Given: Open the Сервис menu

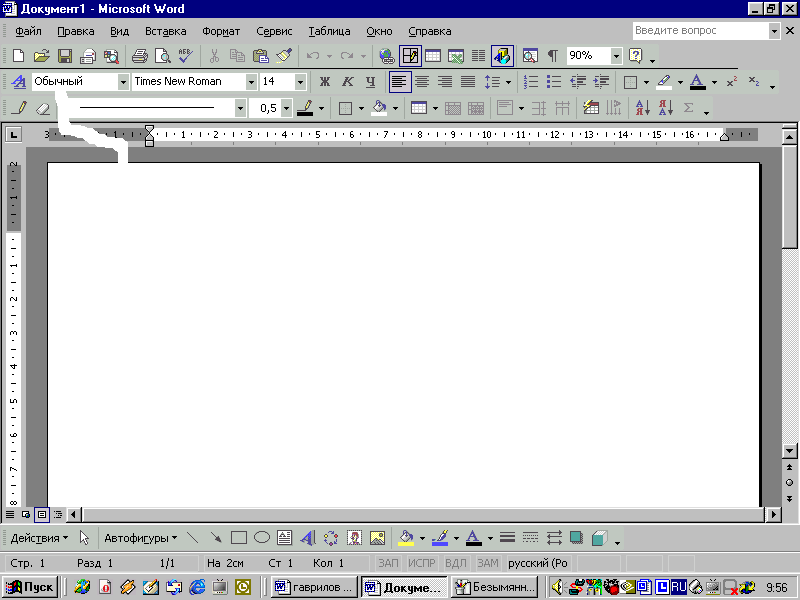Looking at the screenshot, I should pos(274,31).
